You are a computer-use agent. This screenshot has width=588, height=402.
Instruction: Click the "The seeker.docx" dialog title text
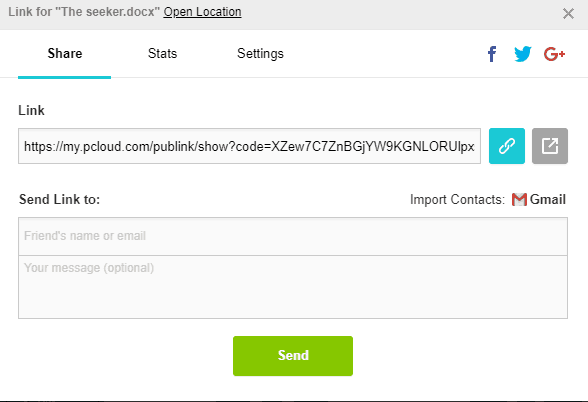[107, 12]
